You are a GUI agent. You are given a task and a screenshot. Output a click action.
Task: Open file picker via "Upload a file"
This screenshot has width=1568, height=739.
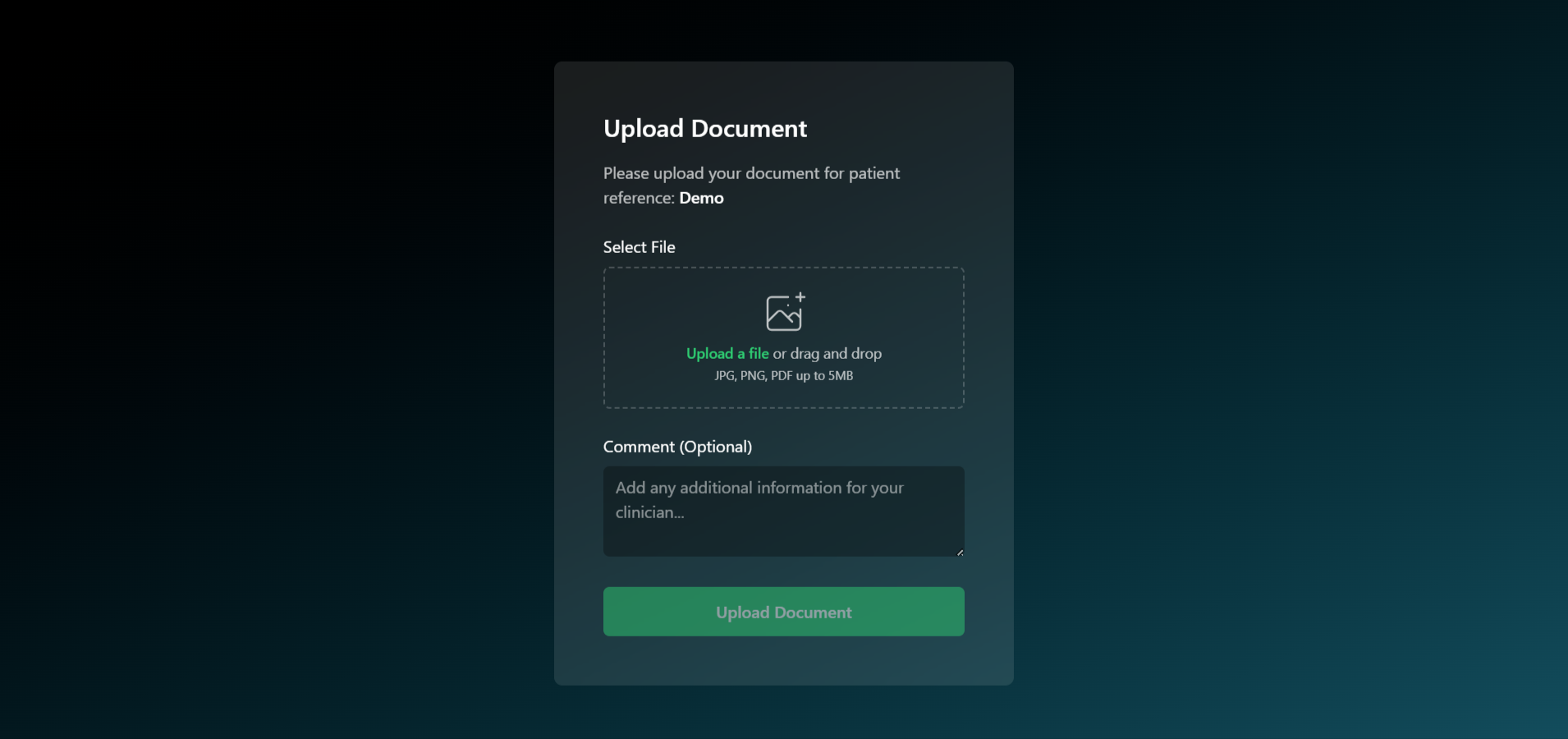coord(727,354)
